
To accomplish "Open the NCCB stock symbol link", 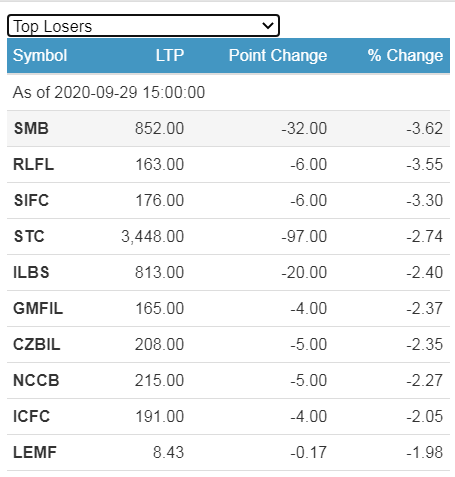I will click(36, 380).
